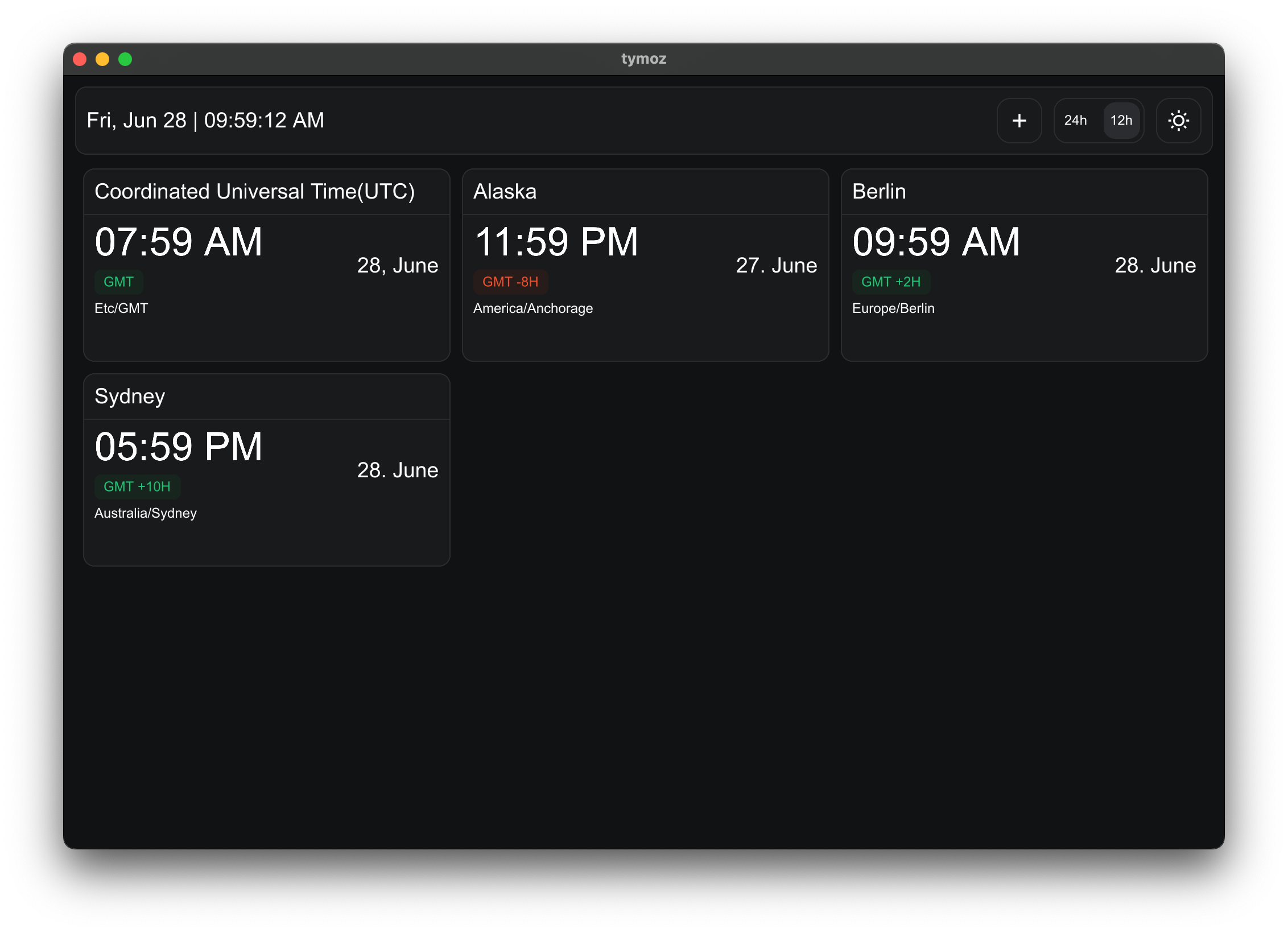Toggle light mode with sun icon
The height and width of the screenshot is (933, 1288).
(x=1178, y=121)
